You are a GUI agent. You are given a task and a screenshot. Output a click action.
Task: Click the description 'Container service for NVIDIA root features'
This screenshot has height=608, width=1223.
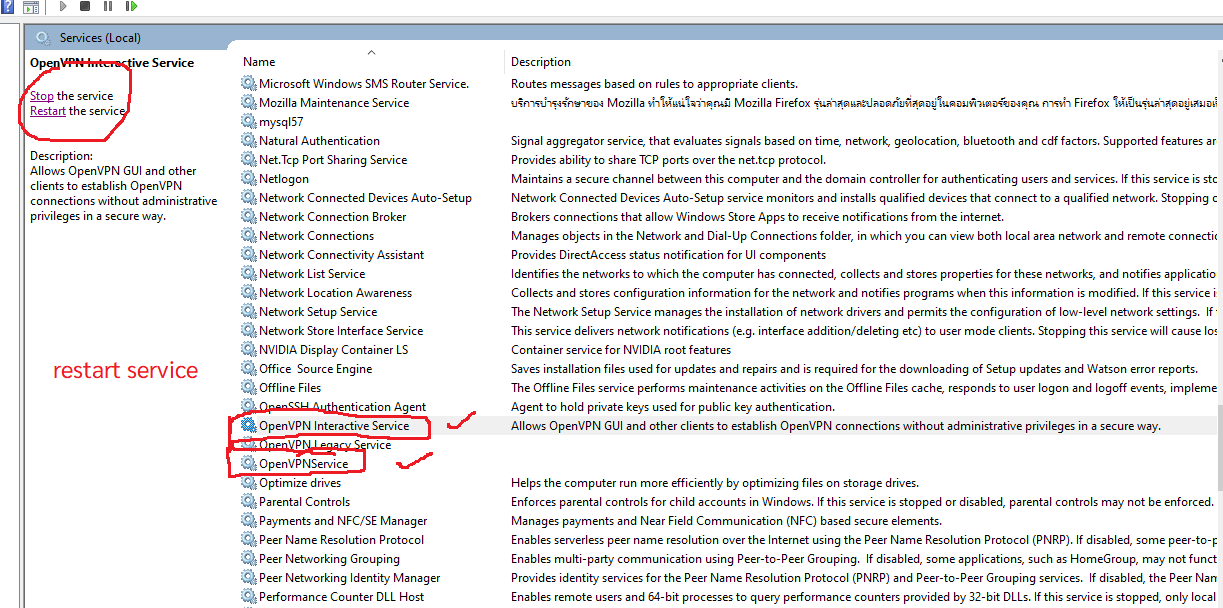[621, 350]
